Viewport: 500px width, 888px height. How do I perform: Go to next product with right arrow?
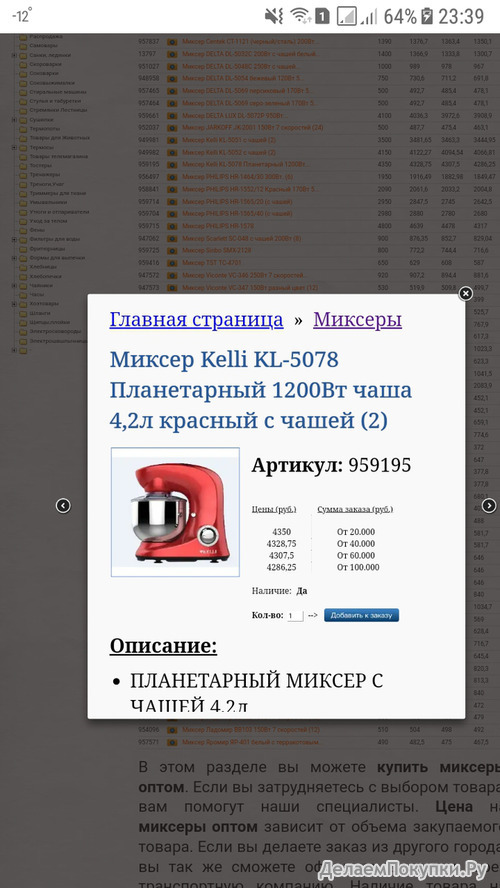(x=489, y=506)
